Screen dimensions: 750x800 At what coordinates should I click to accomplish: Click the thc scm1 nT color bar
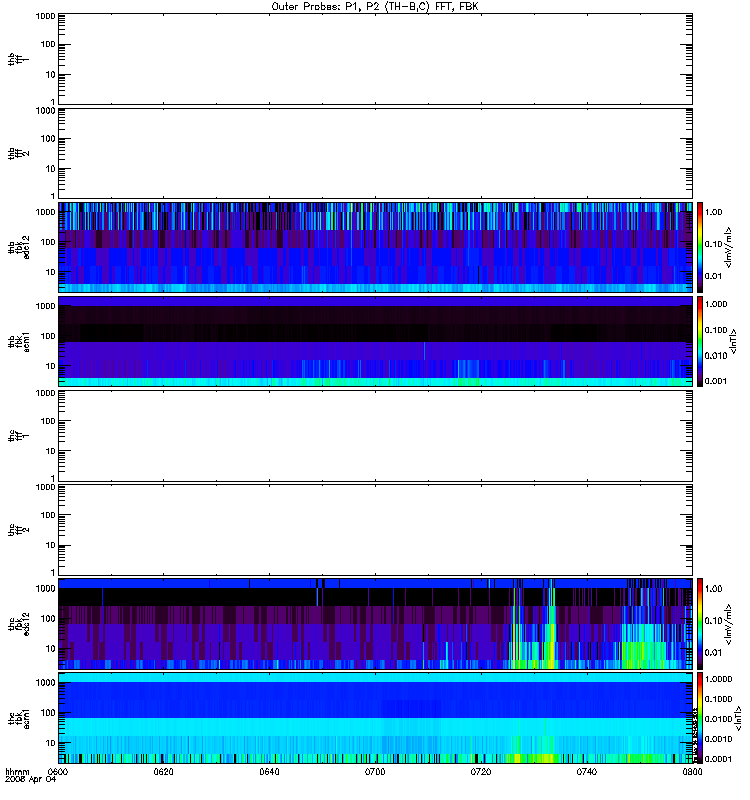(700, 718)
